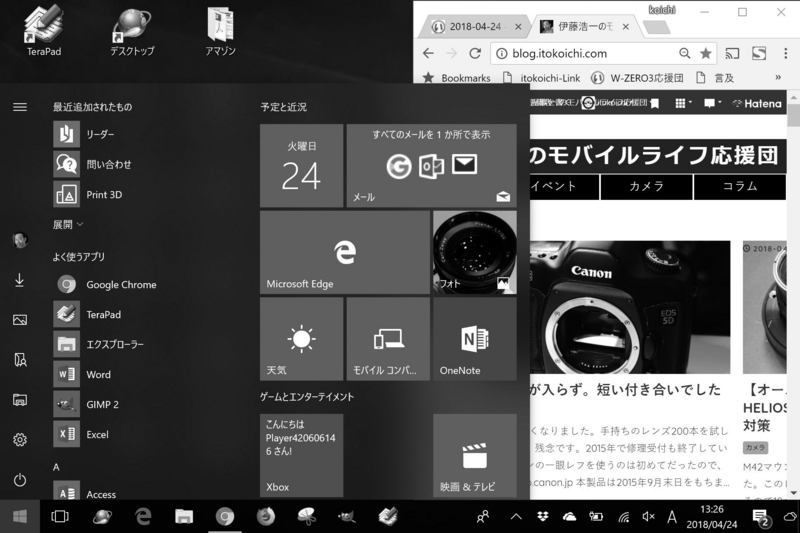This screenshot has height=533, width=800.
Task: Open the 天気 weather tile
Action: click(302, 339)
